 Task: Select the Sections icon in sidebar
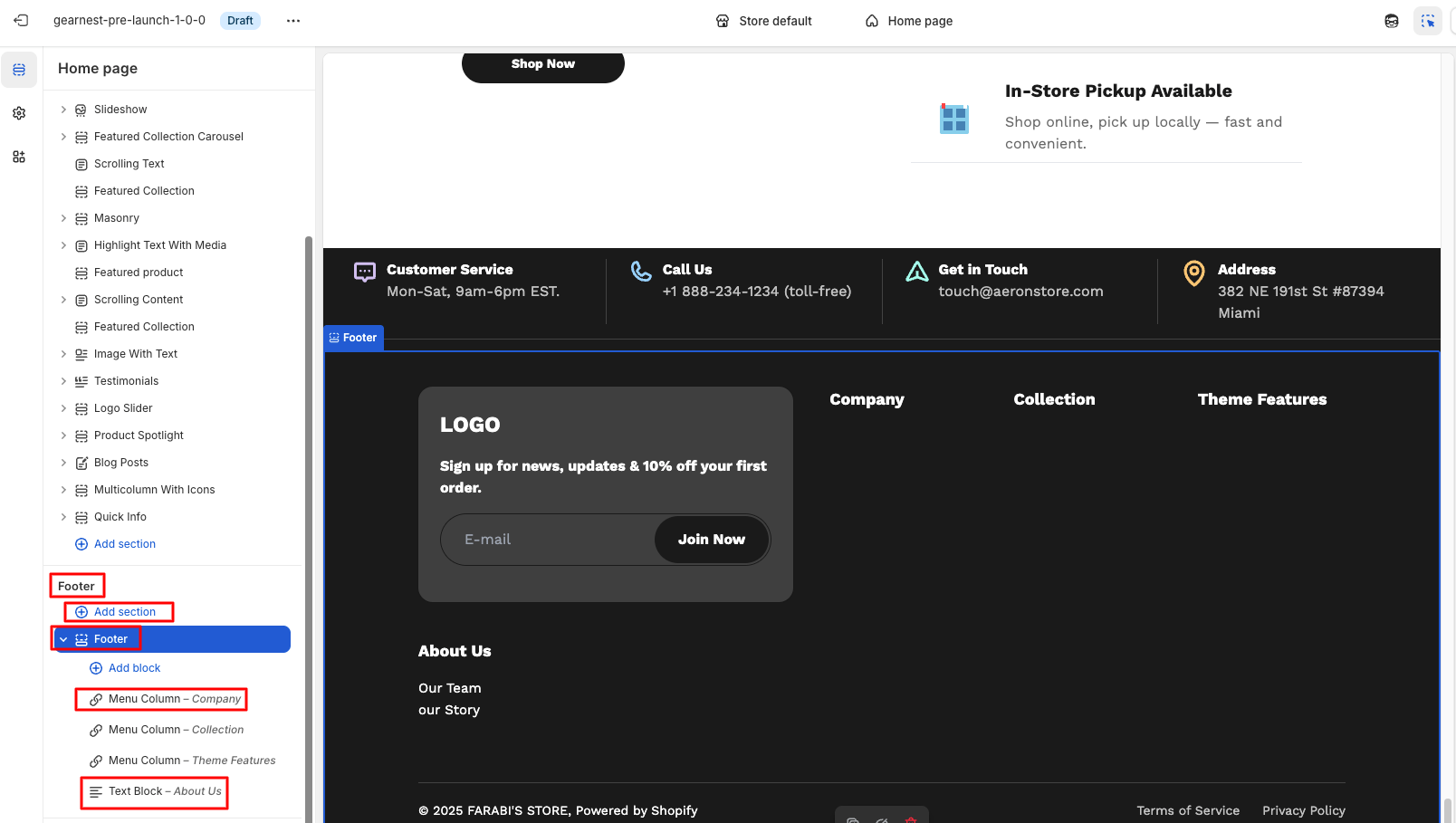[19, 70]
